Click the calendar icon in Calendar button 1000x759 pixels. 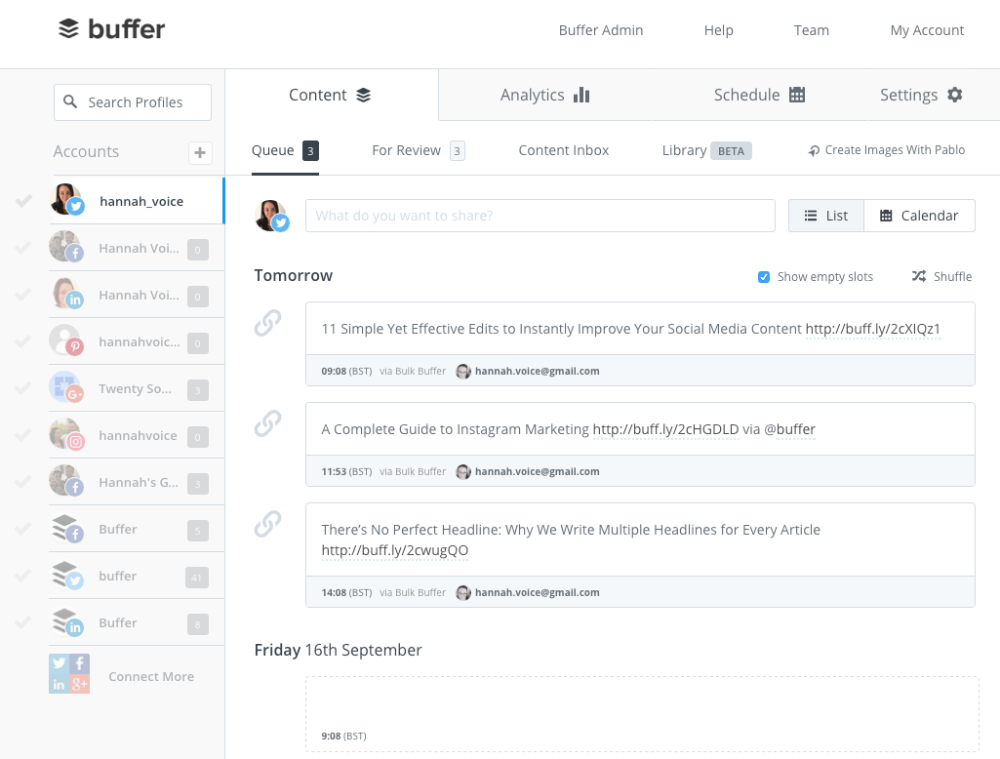(886, 216)
